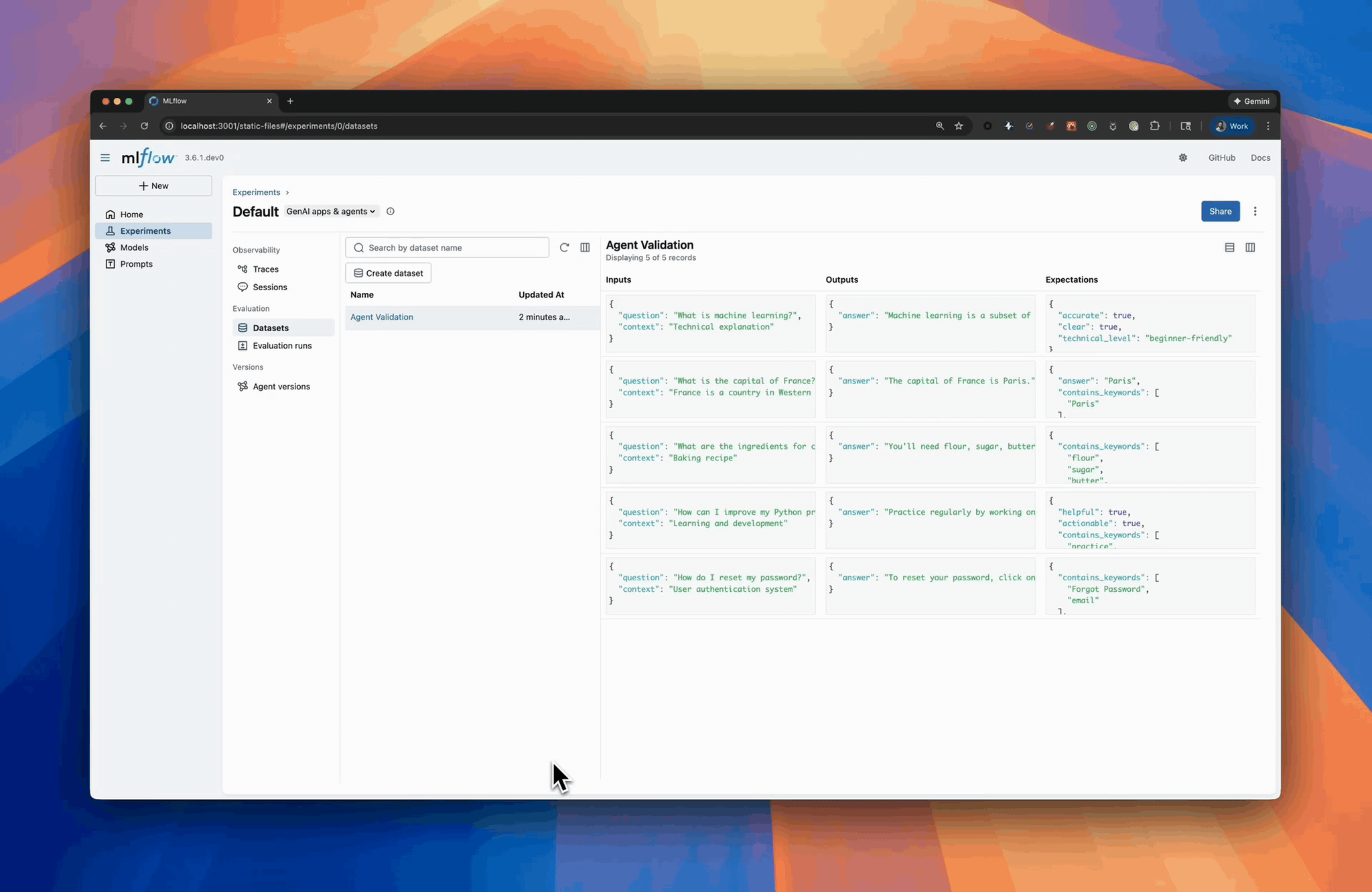
Task: Click the dataset search input field
Action: [x=447, y=247]
